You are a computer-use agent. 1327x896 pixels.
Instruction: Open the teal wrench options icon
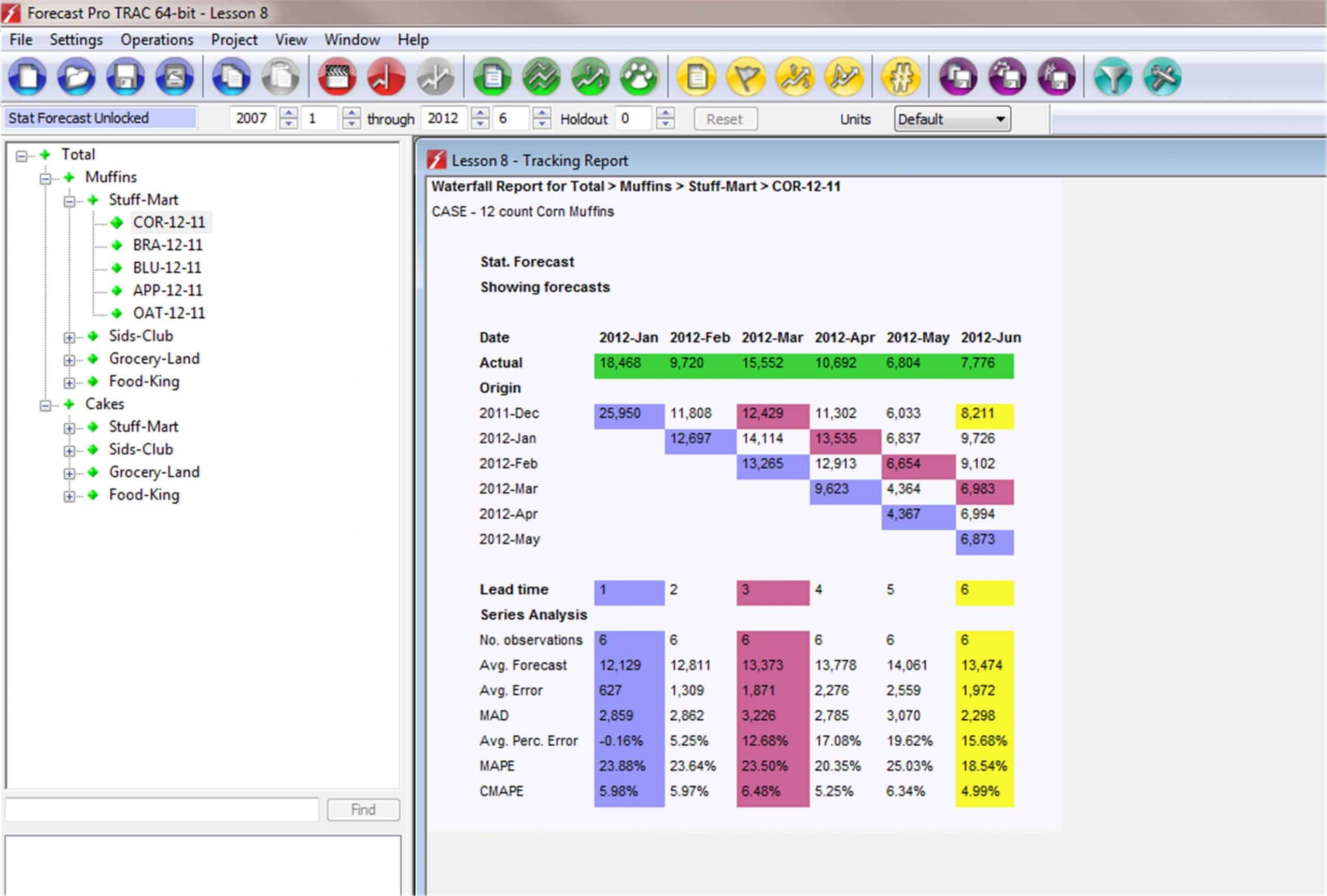tap(1163, 77)
